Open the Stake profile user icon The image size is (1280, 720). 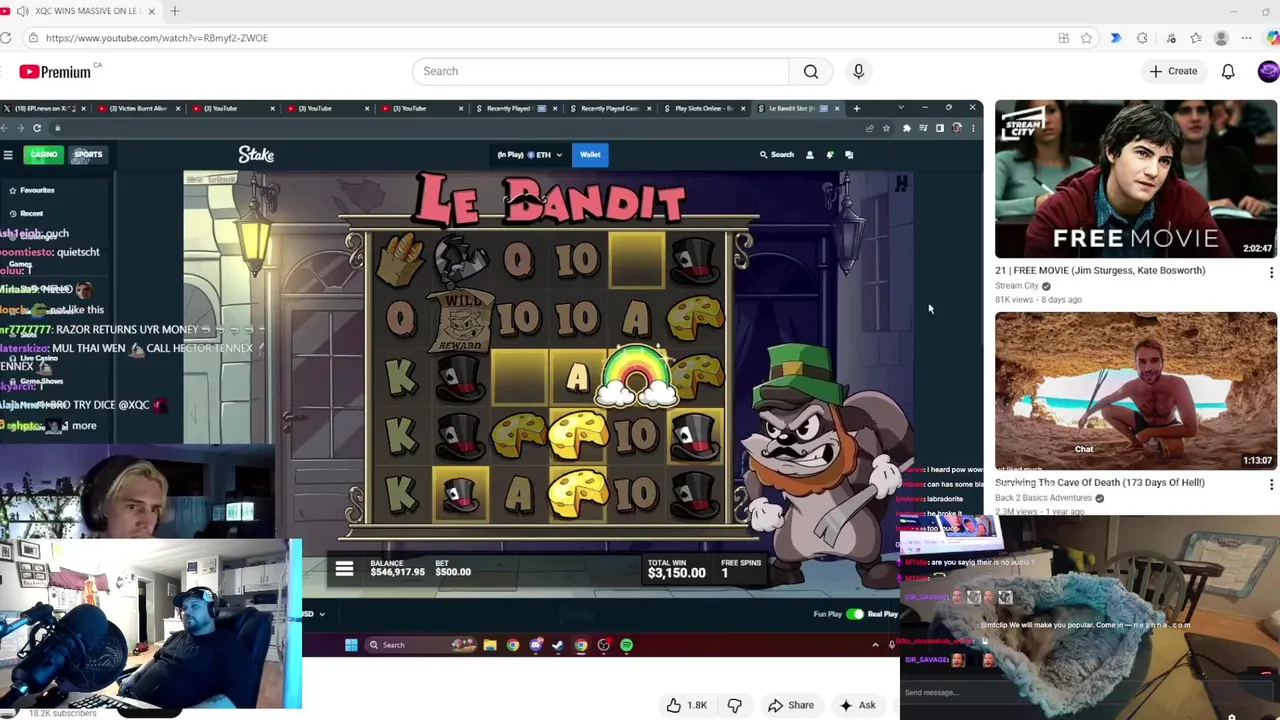pos(810,155)
